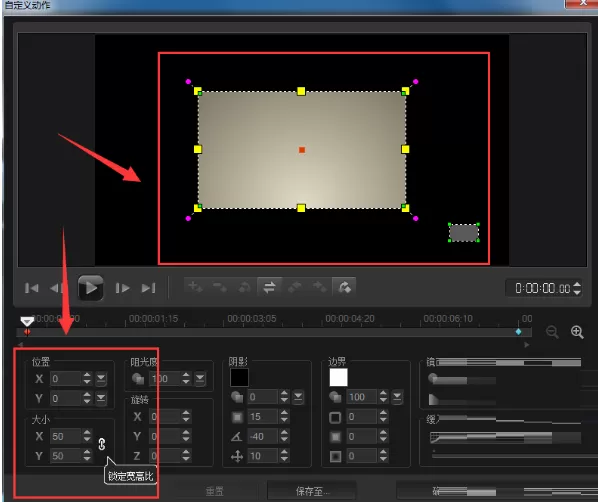Step forward to the next frame
Viewport: 598px width, 502px height.
pos(122,288)
